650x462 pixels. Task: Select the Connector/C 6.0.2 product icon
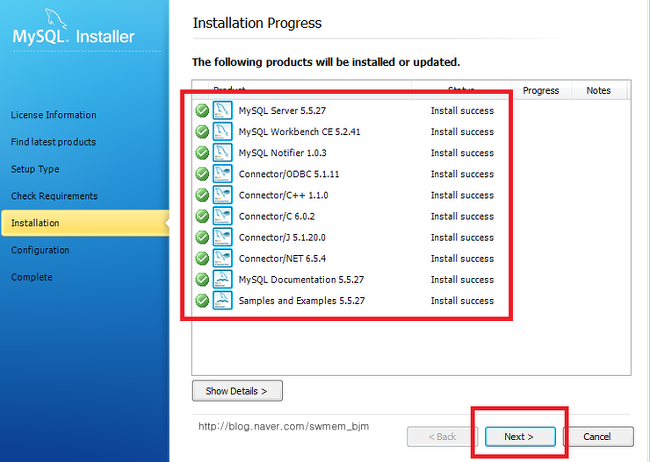pyautogui.click(x=223, y=216)
